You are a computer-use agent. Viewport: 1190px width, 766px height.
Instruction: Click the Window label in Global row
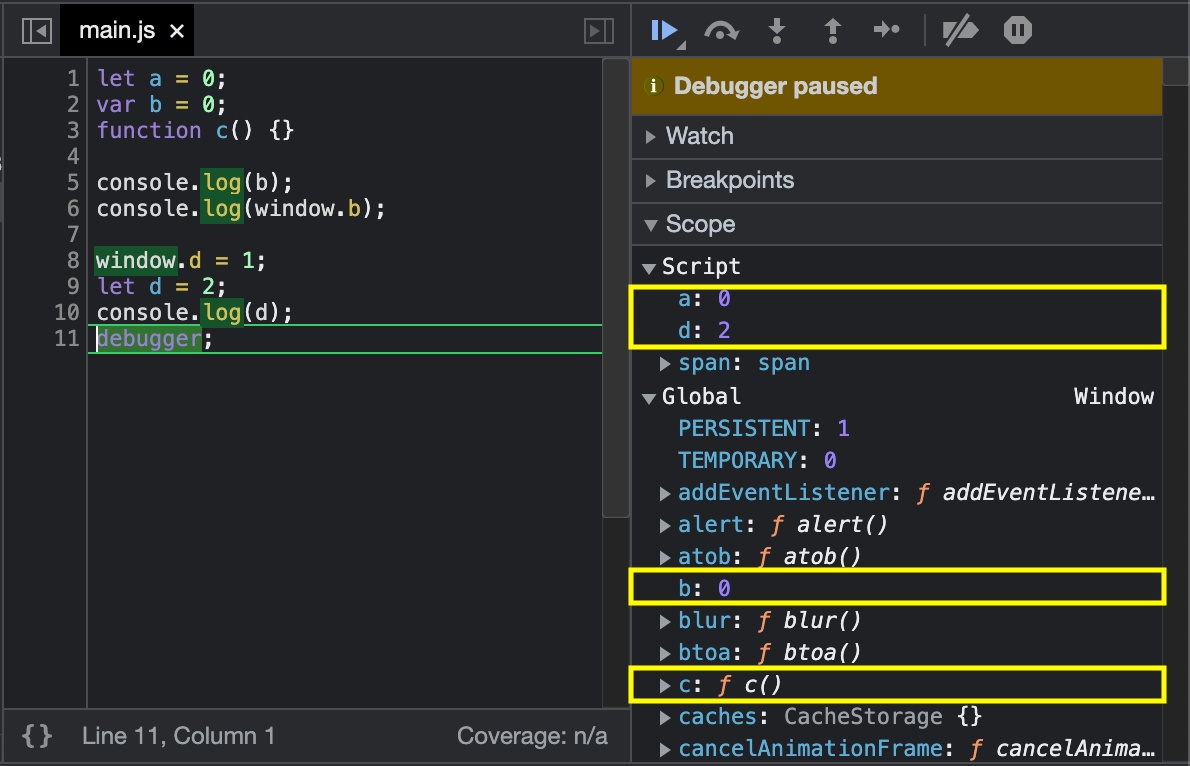[1113, 396]
